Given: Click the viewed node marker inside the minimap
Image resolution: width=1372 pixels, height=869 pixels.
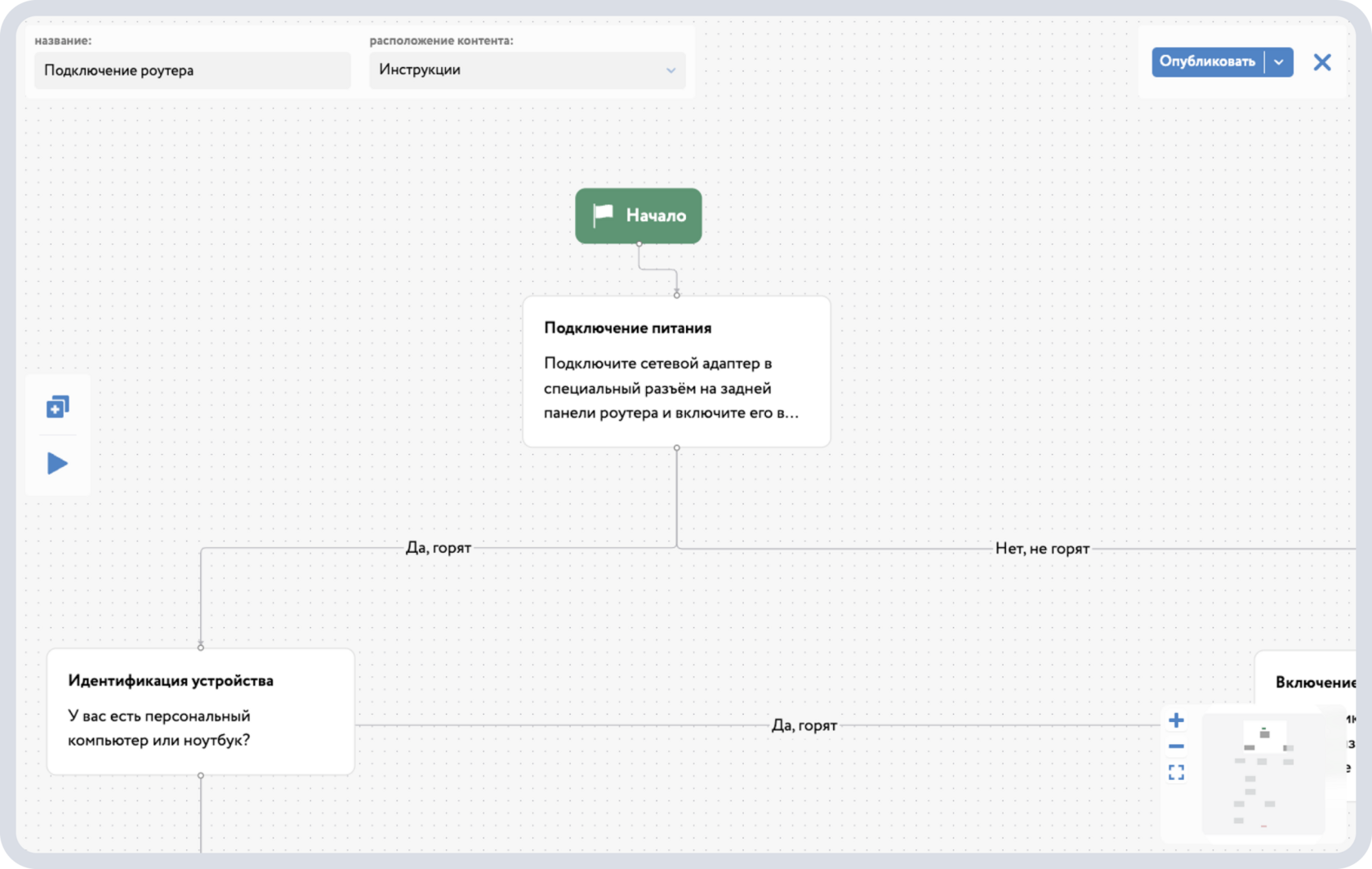Looking at the screenshot, I should click(x=1264, y=733).
